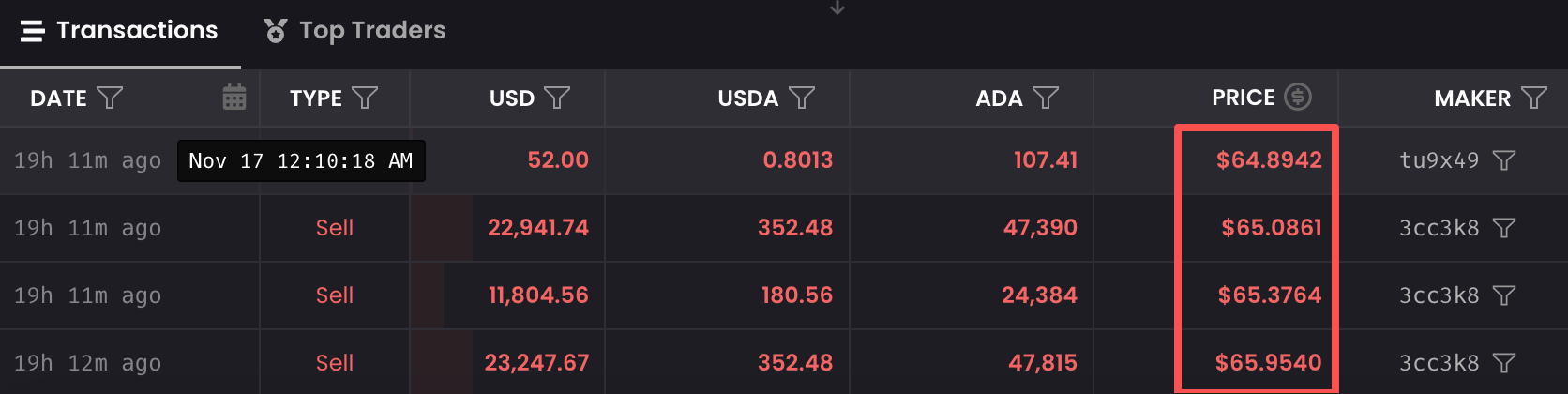Viewport: 1568px width, 394px height.
Task: Click the down arrow above the table
Action: [x=837, y=8]
